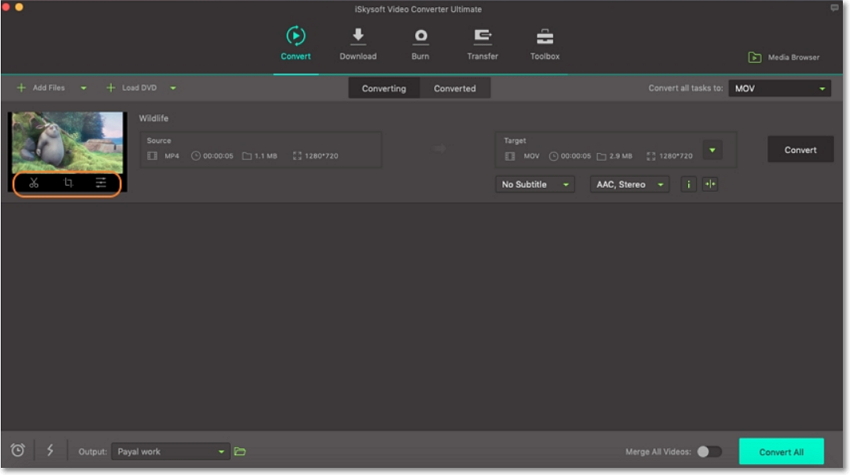Open Media Browser
Image resolution: width=850 pixels, height=475 pixels.
click(x=784, y=57)
